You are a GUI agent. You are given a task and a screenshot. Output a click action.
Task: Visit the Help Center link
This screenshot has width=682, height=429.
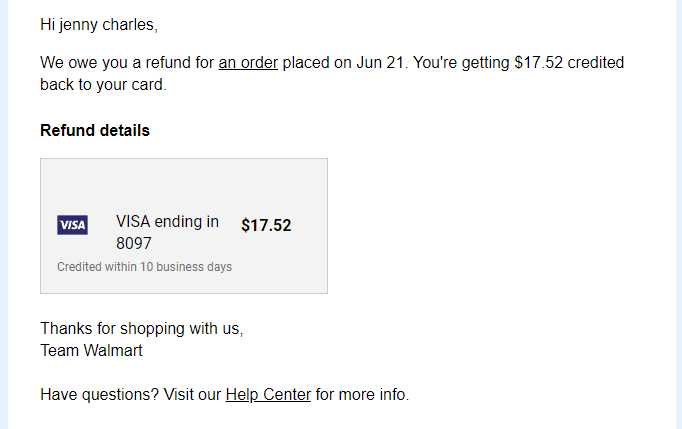tap(268, 395)
